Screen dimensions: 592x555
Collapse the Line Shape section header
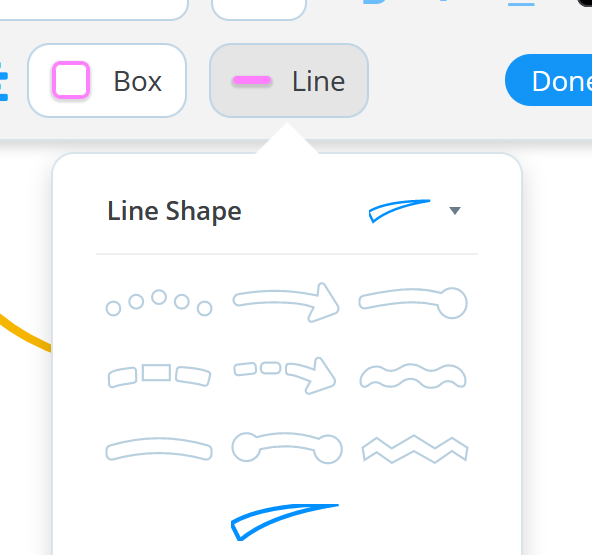tap(174, 211)
